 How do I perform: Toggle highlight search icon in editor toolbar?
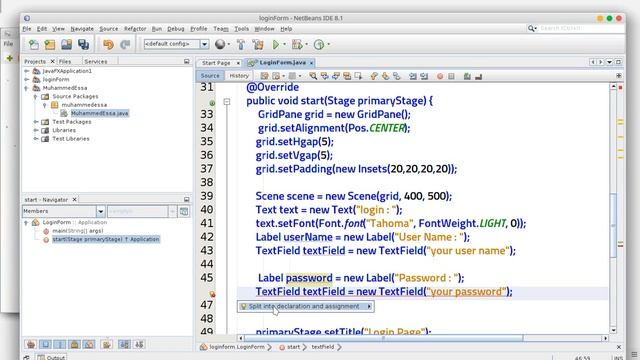point(347,76)
